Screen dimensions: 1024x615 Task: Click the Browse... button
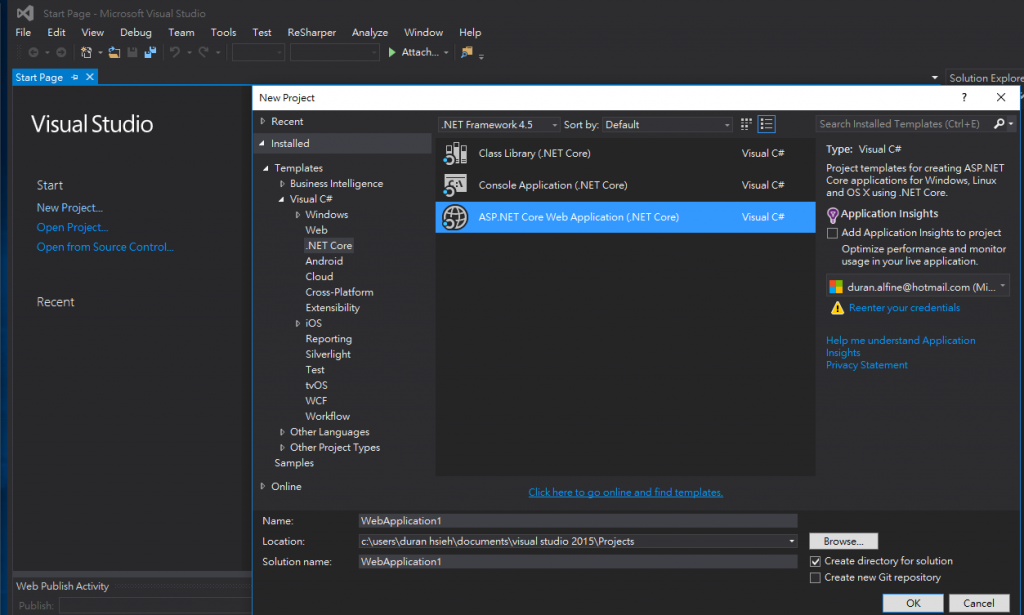click(x=843, y=541)
